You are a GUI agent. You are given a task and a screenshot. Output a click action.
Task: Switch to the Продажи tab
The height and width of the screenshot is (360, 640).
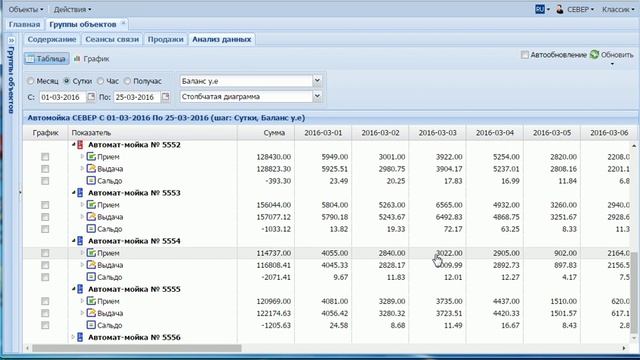pos(165,39)
